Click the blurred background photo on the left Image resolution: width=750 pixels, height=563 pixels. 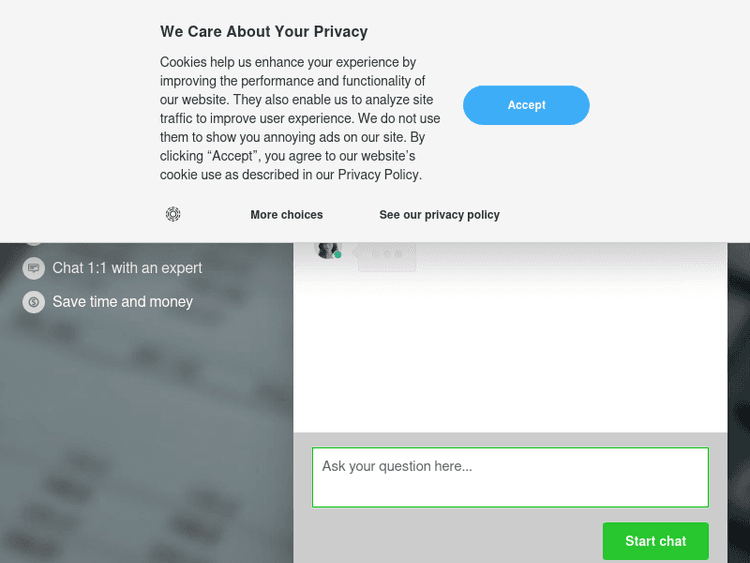pyautogui.click(x=140, y=430)
